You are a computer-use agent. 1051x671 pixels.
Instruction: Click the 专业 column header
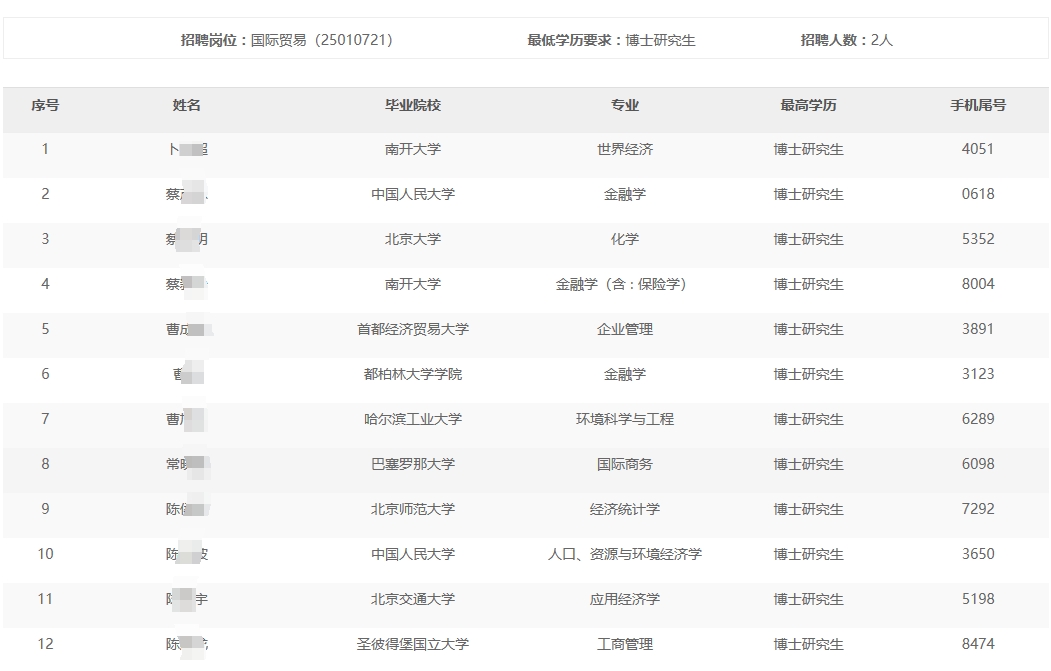click(x=625, y=105)
